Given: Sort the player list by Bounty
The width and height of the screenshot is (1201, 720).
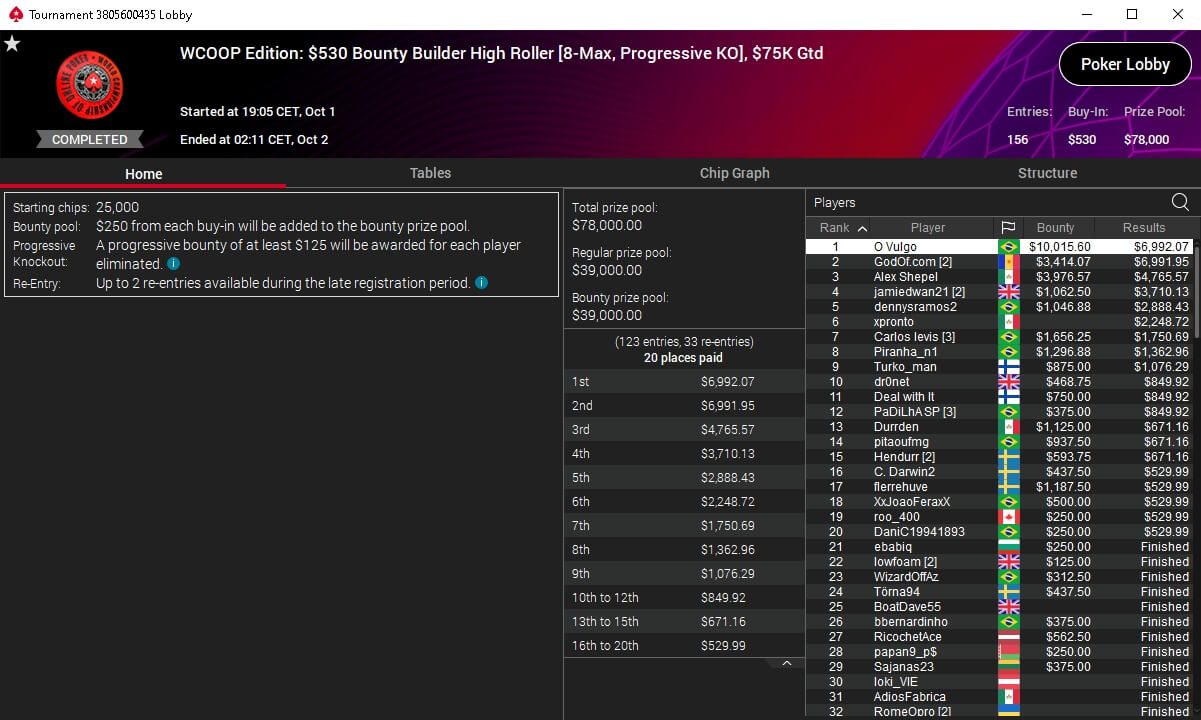Looking at the screenshot, I should [x=1055, y=227].
